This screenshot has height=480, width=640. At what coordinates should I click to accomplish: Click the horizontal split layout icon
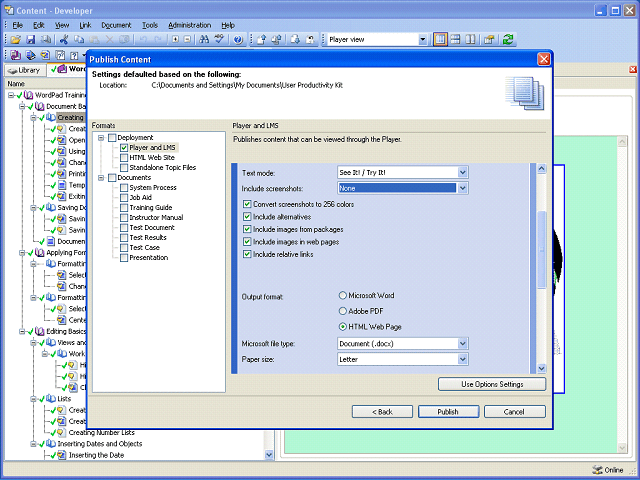tap(455, 40)
